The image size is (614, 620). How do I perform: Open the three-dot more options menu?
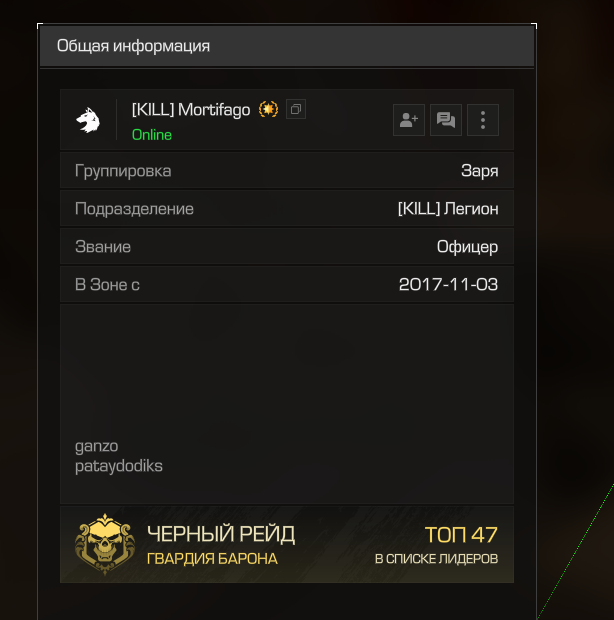tap(483, 120)
